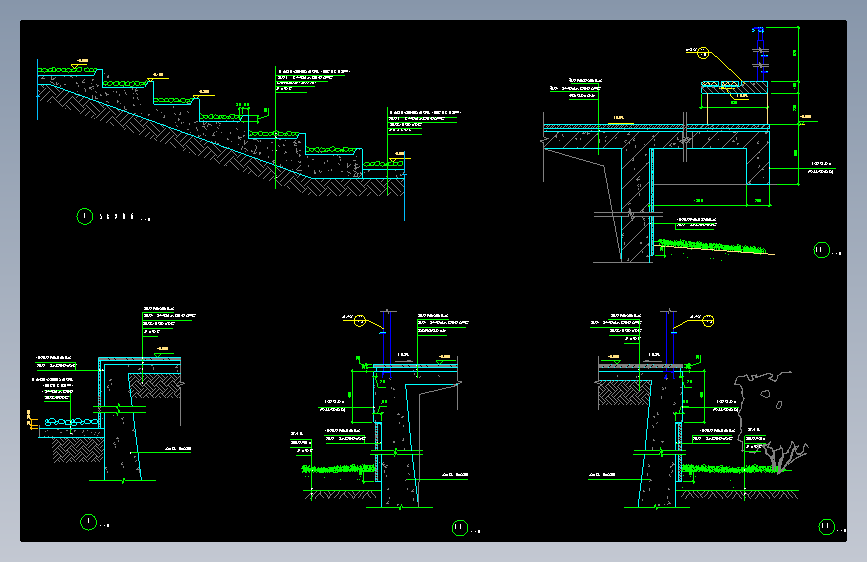Select the green detail number circle under the stepped slope section

pyautogui.click(x=85, y=216)
